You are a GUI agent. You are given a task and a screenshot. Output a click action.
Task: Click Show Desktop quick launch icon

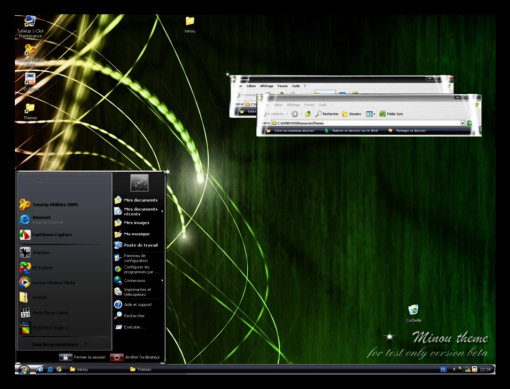[x=41, y=369]
